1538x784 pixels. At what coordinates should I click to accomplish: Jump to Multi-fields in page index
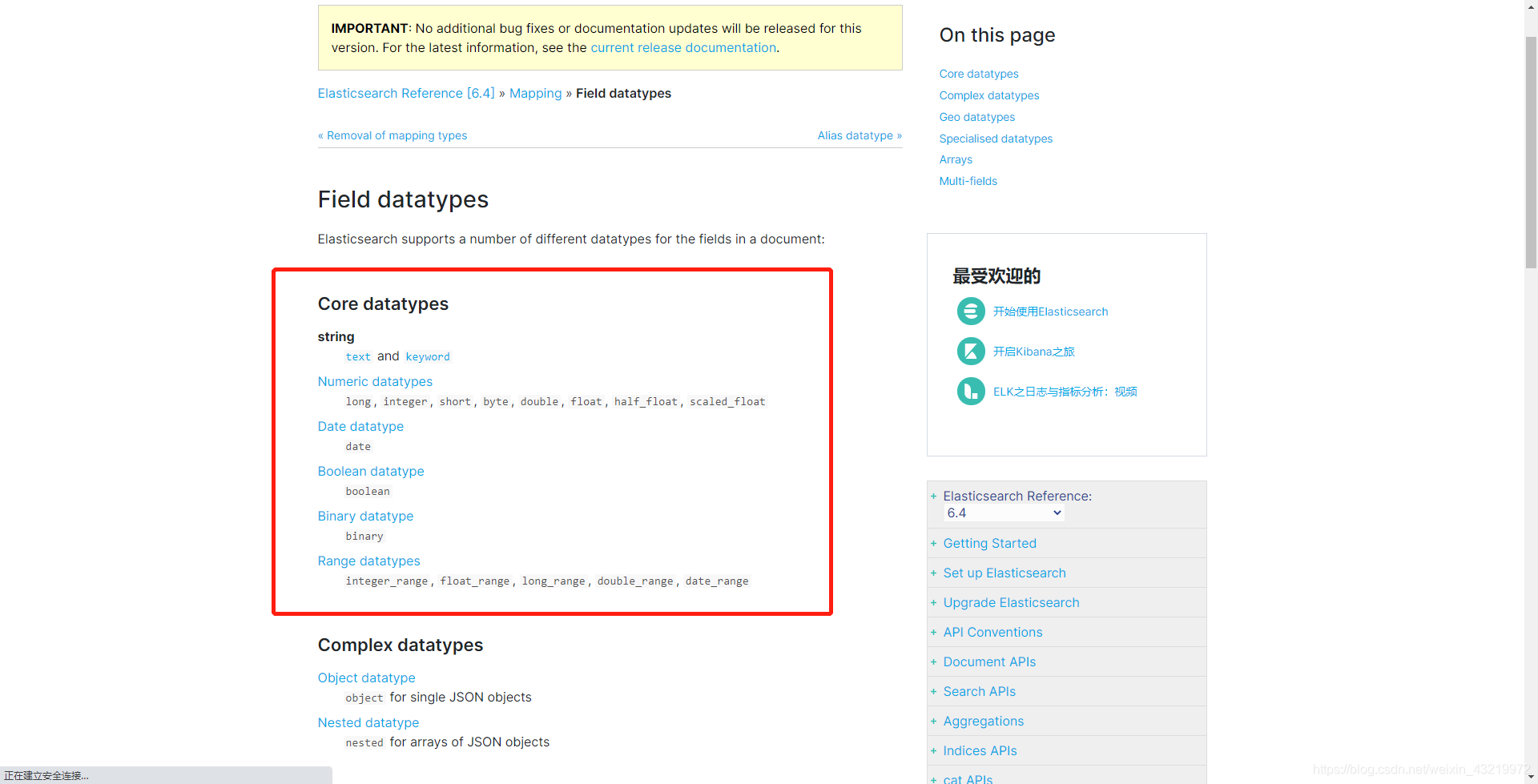pyautogui.click(x=968, y=181)
